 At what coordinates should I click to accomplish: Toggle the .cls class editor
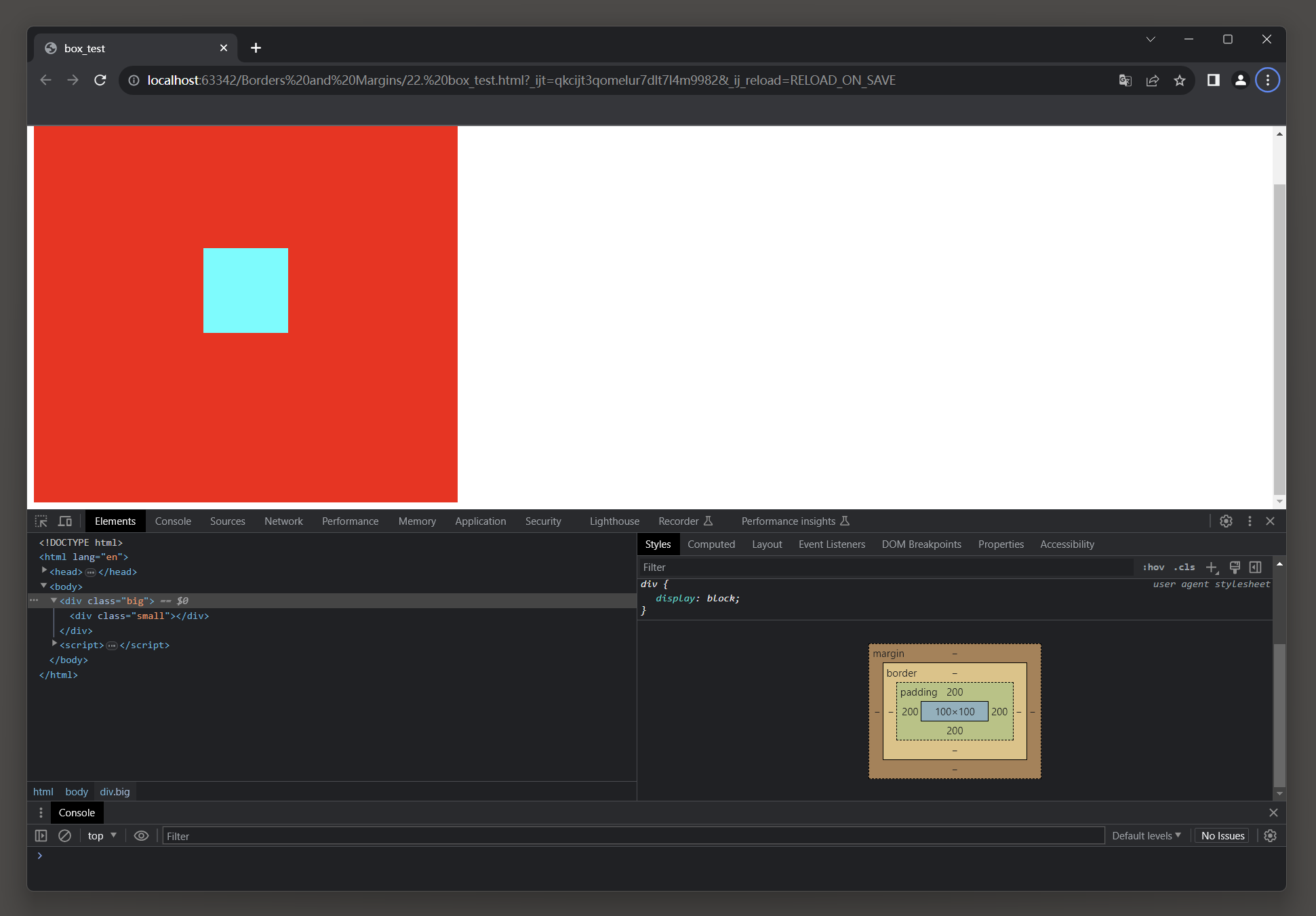1184,567
